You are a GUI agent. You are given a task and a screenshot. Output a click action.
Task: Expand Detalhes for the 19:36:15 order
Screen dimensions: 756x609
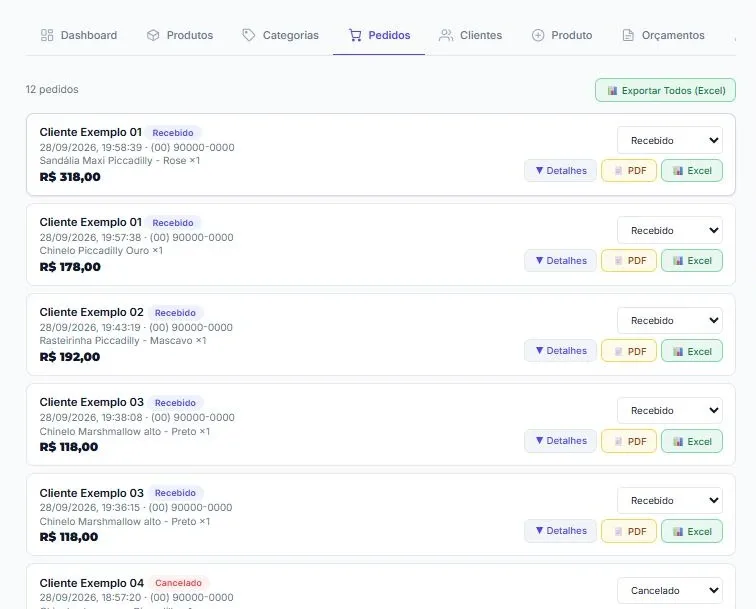561,531
